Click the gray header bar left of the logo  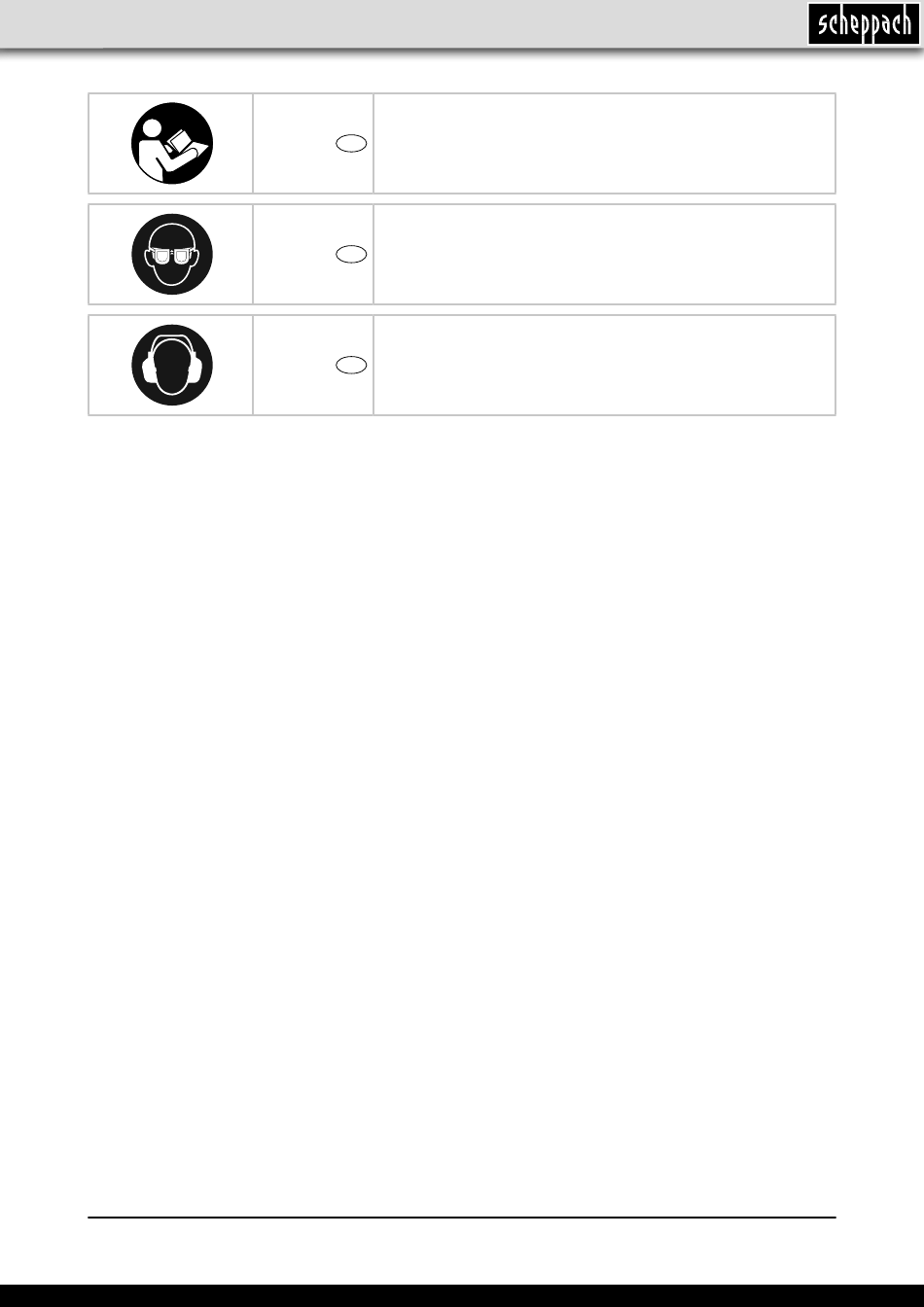[389, 23]
